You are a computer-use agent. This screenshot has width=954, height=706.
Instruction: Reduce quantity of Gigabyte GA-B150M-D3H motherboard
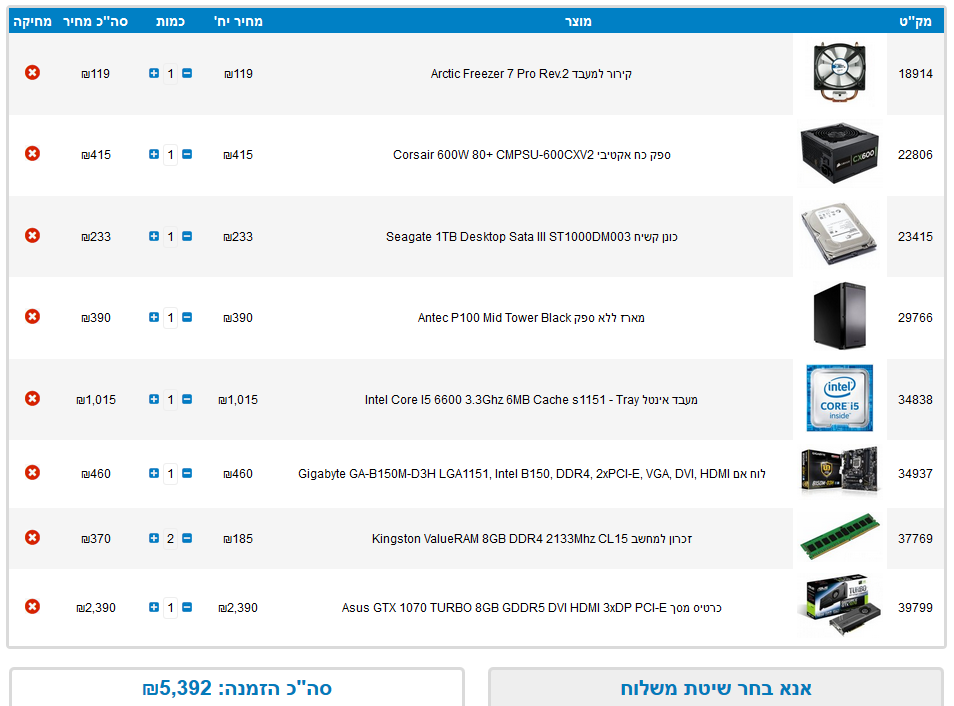point(187,473)
